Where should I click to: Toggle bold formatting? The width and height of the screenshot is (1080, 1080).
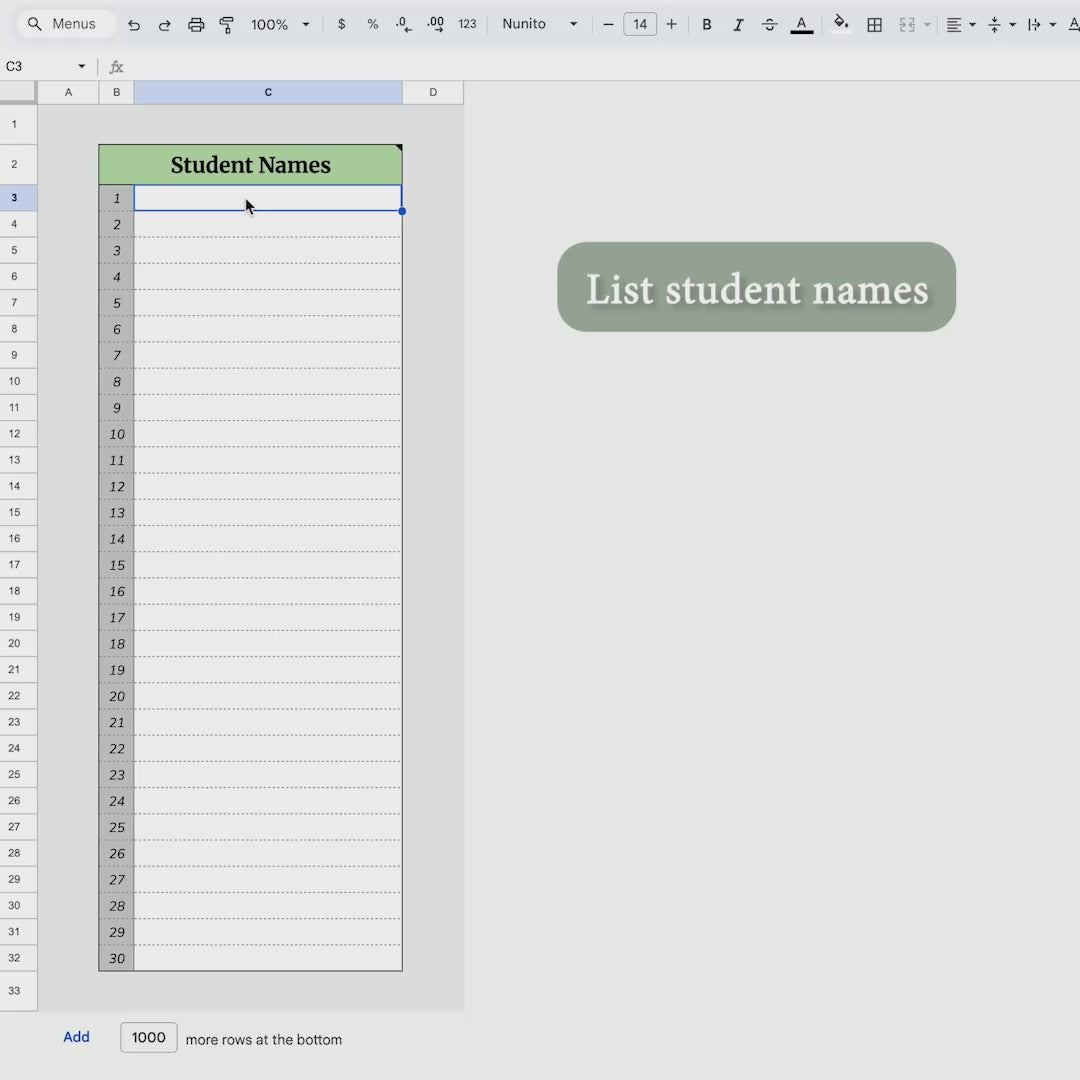click(707, 24)
